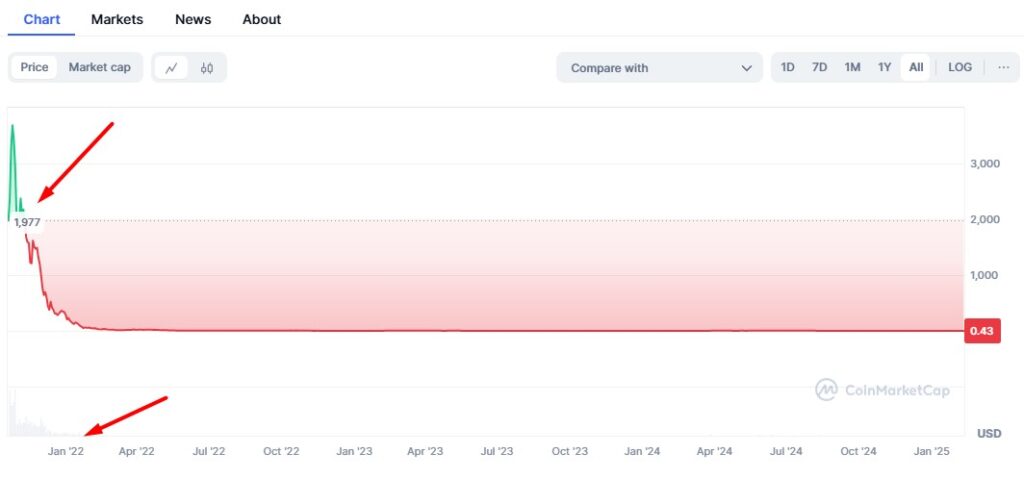Open the News tab
1024x479 pixels.
click(192, 19)
